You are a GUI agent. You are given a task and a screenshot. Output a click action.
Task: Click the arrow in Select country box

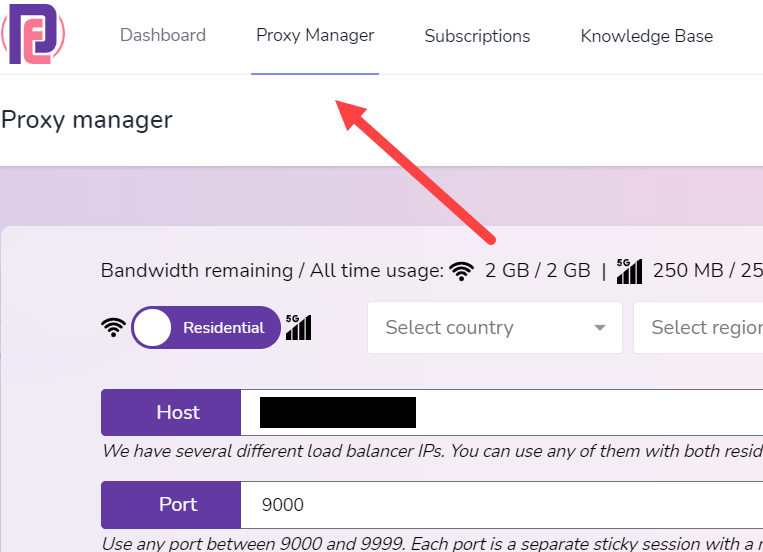tap(600, 328)
